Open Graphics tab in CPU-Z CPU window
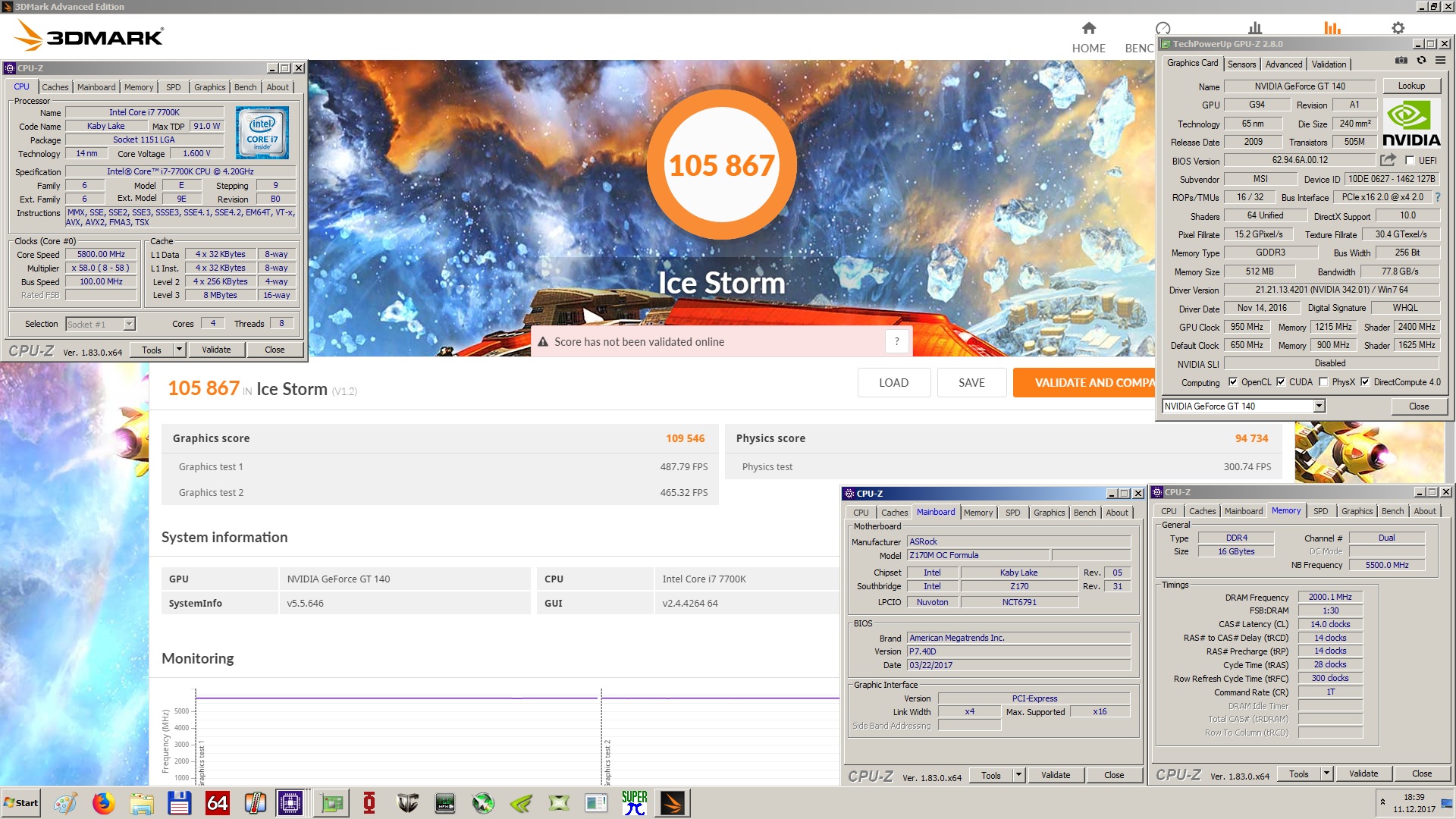The width and height of the screenshot is (1456, 819). (x=209, y=87)
